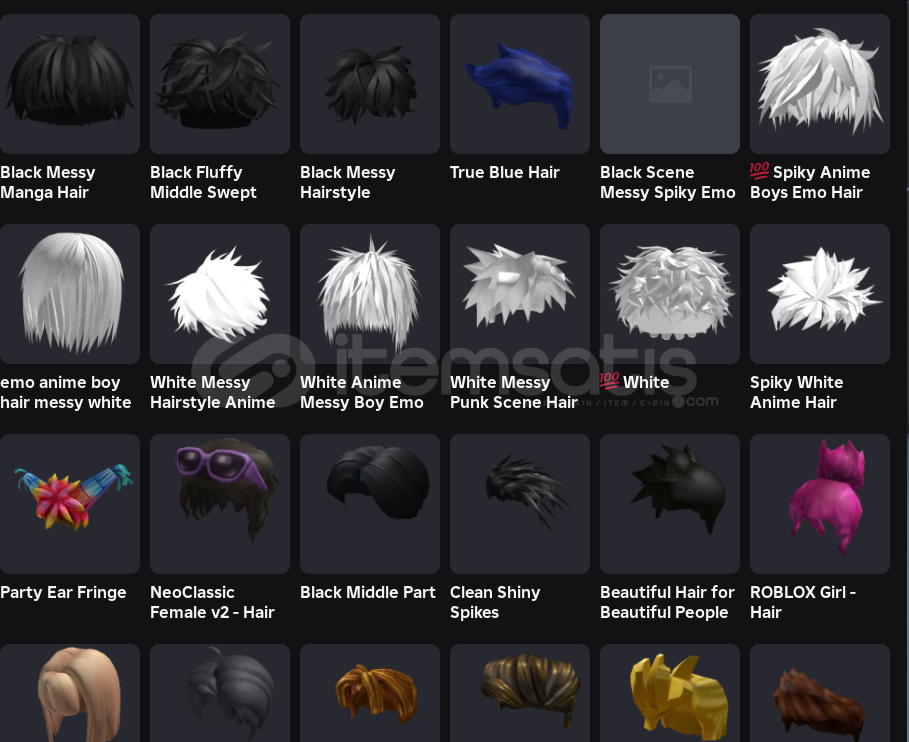Select the White Anime Messy Boy Emo image
909x742 pixels.
[370, 294]
